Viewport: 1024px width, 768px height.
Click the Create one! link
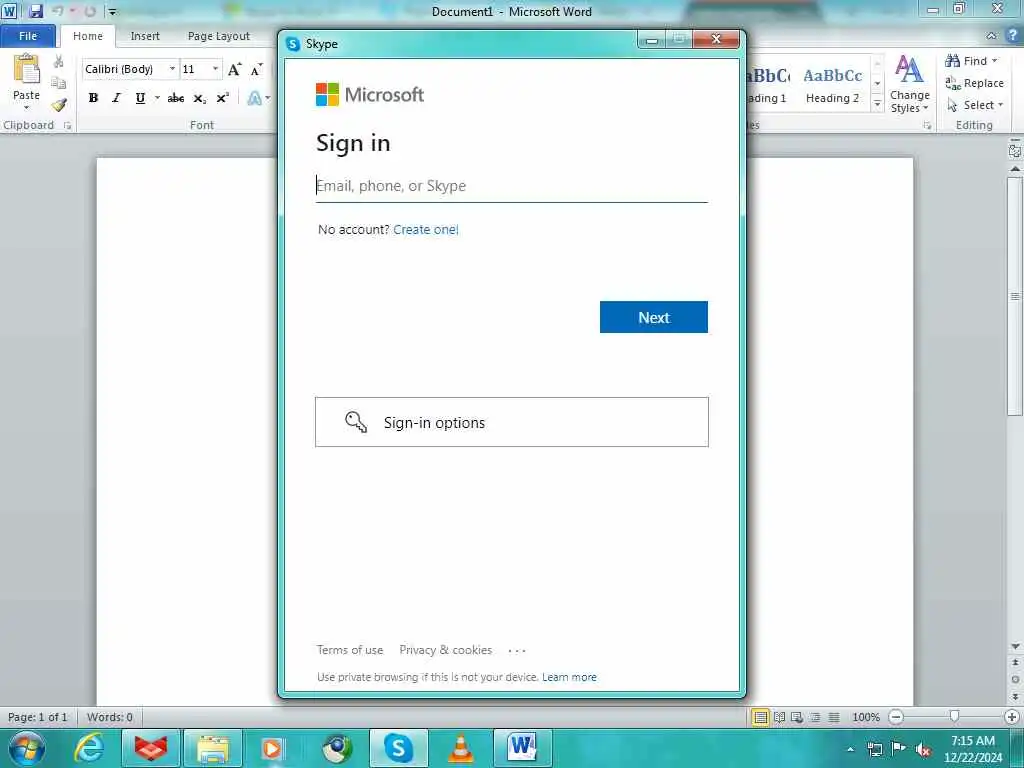pos(426,229)
